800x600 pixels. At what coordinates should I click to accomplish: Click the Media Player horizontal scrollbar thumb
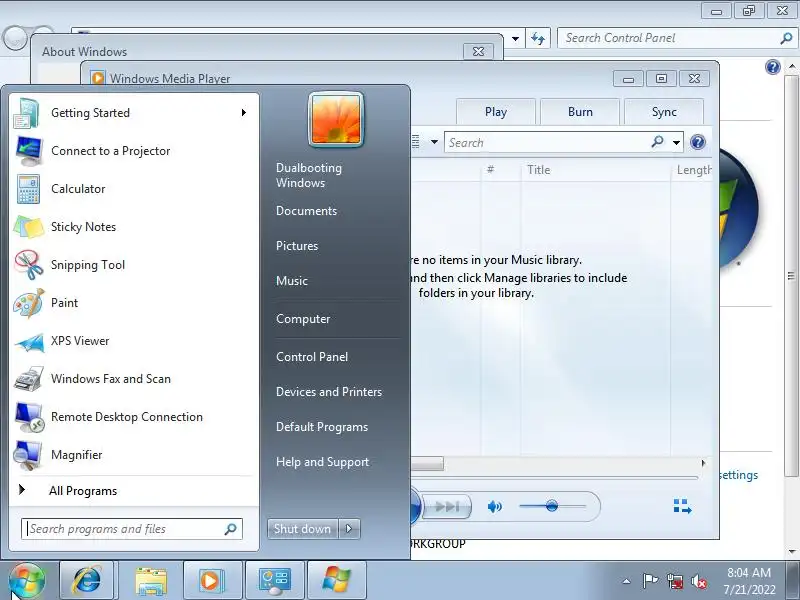(427, 463)
